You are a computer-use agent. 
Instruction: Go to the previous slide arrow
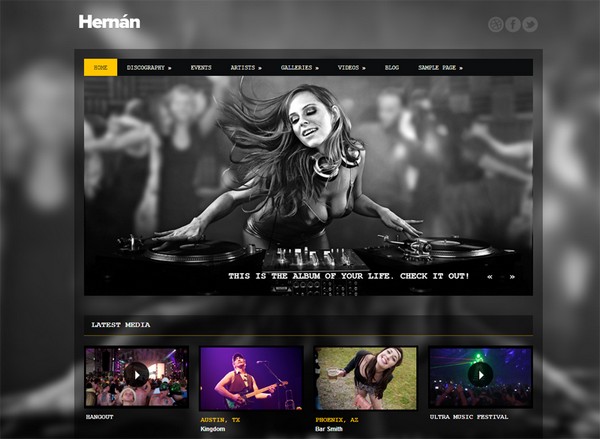pyautogui.click(x=490, y=276)
